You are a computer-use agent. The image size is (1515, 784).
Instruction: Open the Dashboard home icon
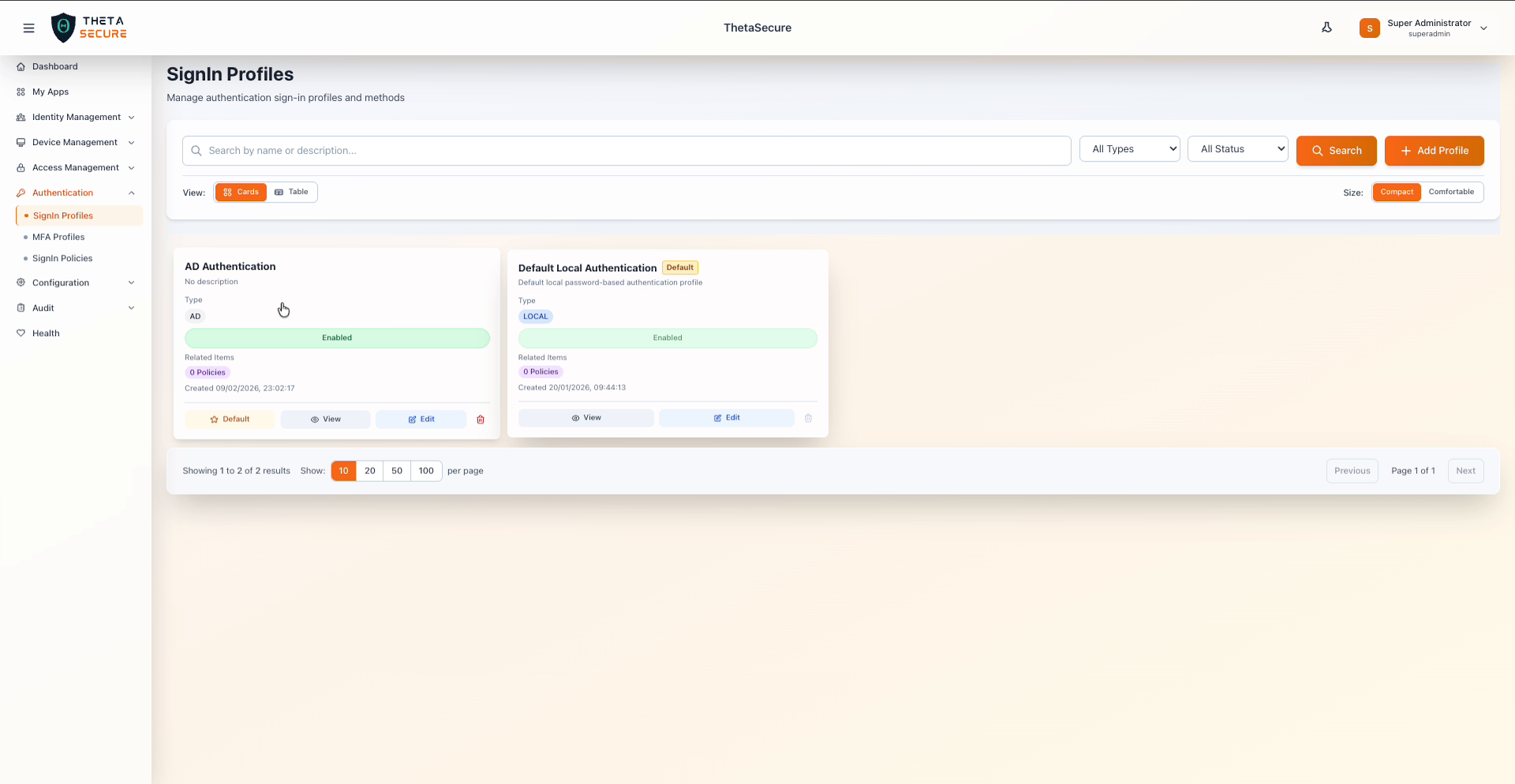[x=21, y=65]
